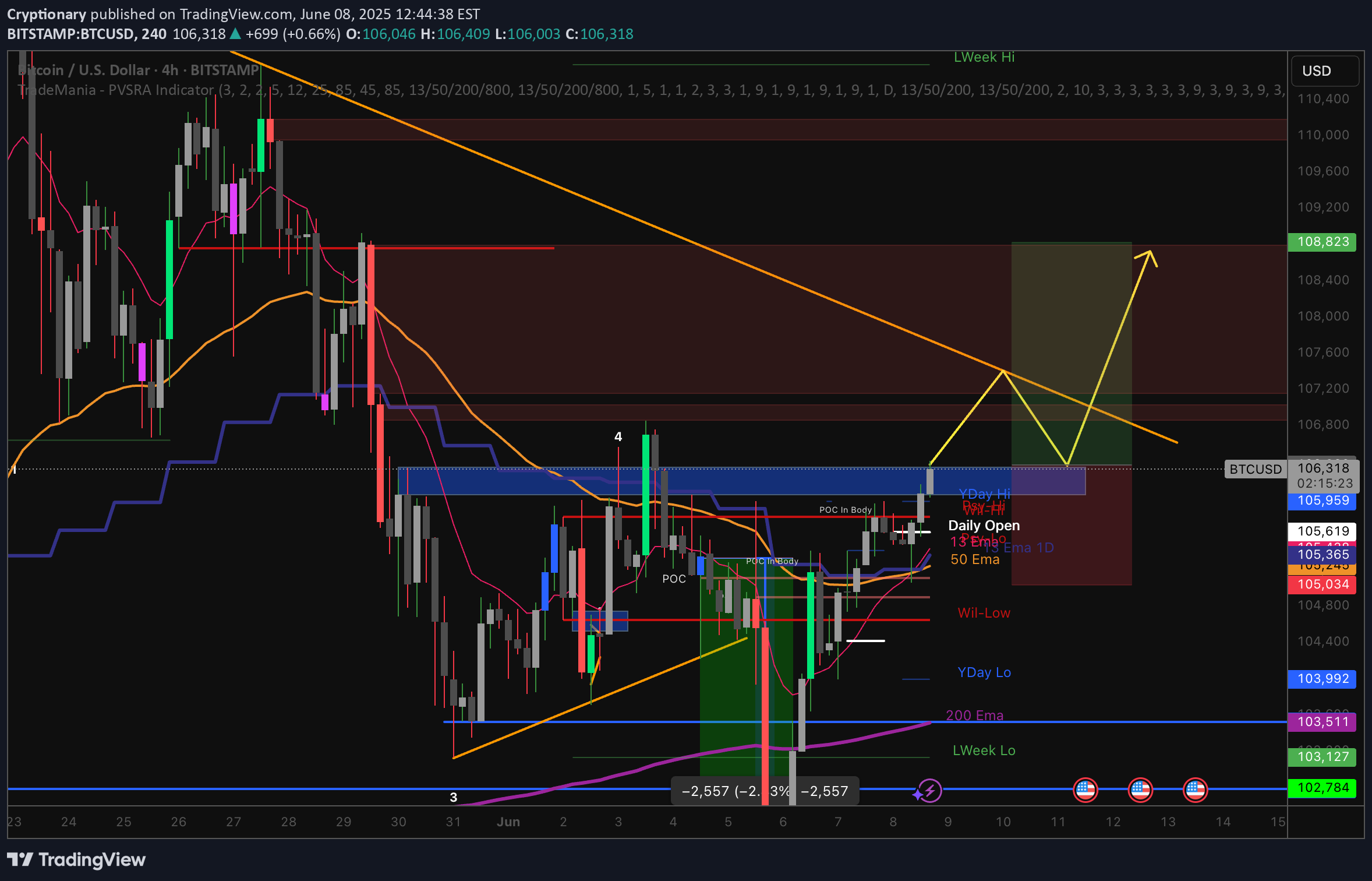Click the "50 Ema" label

coord(975,559)
